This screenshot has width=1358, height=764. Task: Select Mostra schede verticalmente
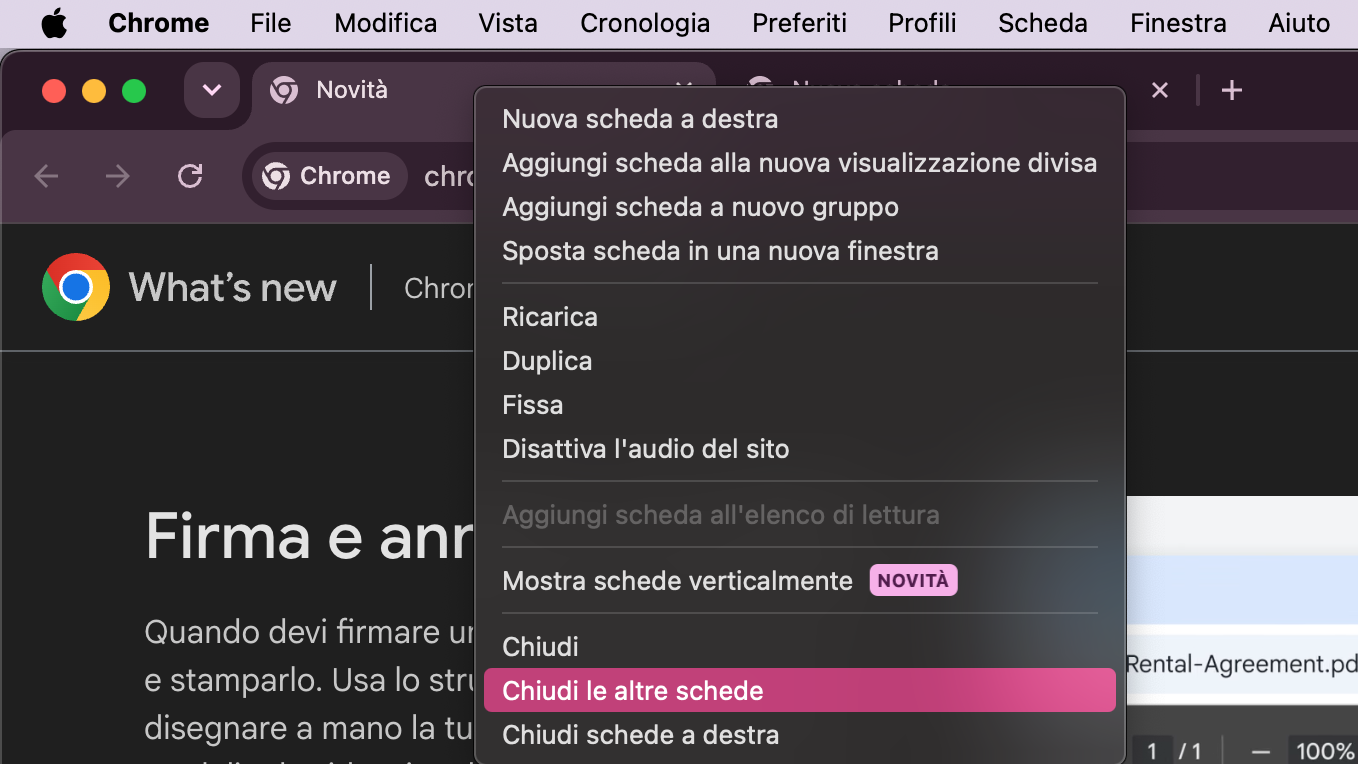(800, 581)
